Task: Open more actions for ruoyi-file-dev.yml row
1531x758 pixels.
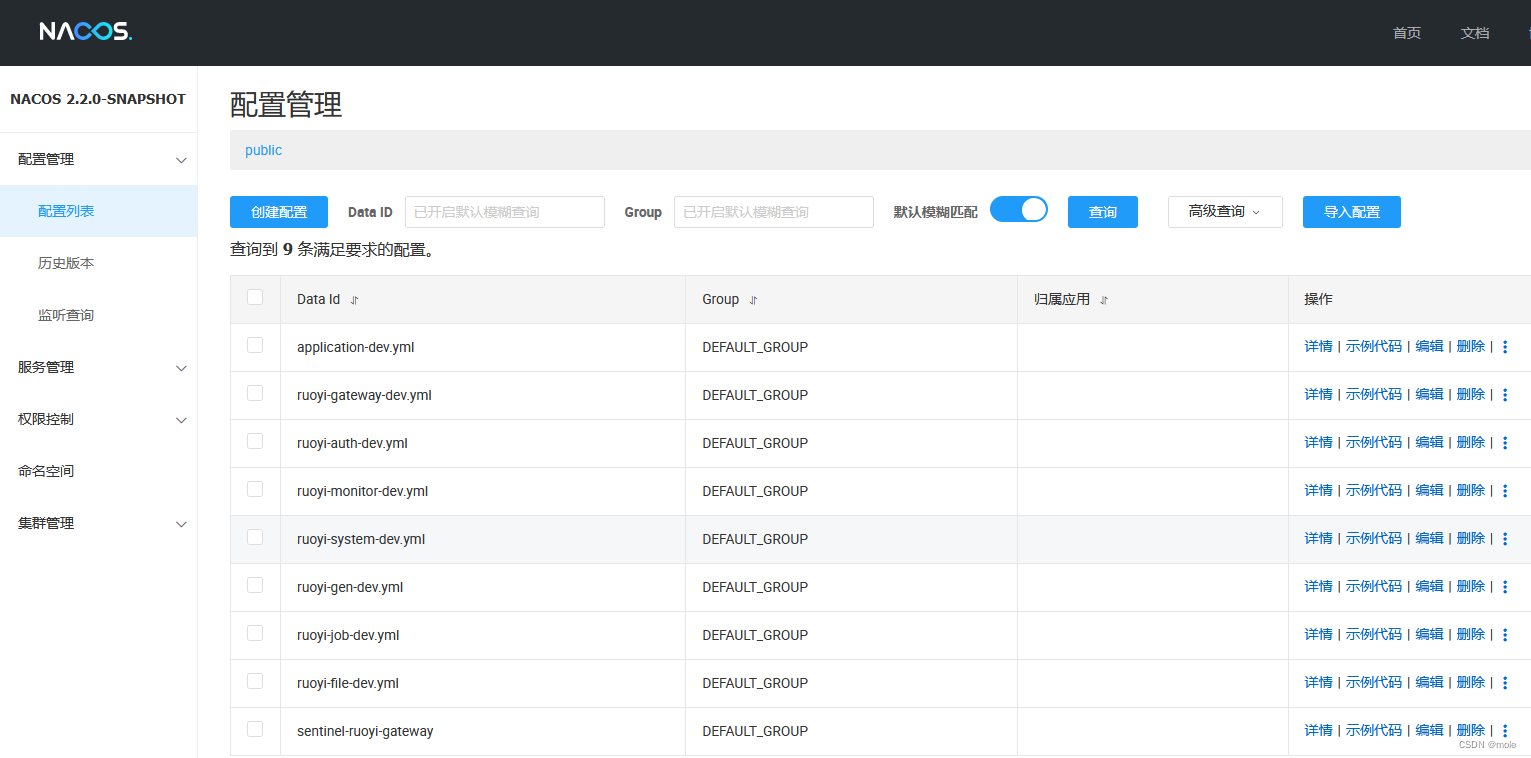Action: pyautogui.click(x=1505, y=683)
